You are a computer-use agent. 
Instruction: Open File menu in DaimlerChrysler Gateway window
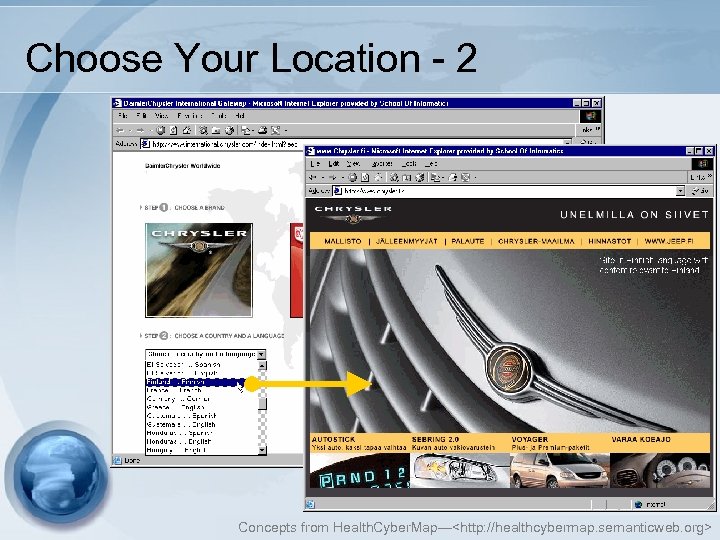pyautogui.click(x=123, y=116)
